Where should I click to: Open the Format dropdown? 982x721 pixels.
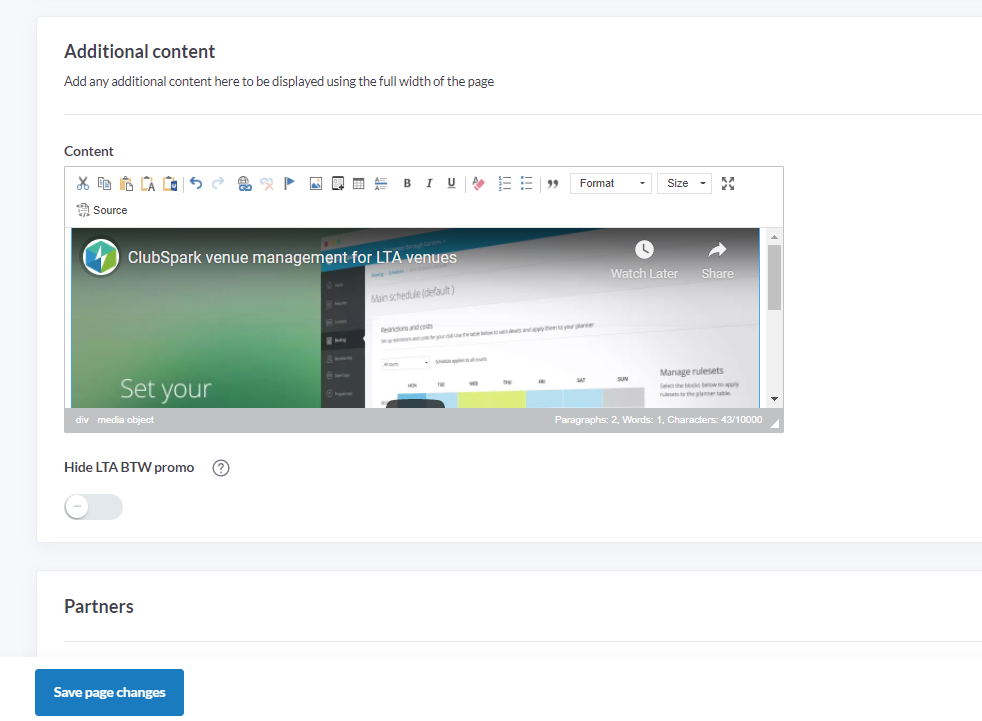pos(610,183)
